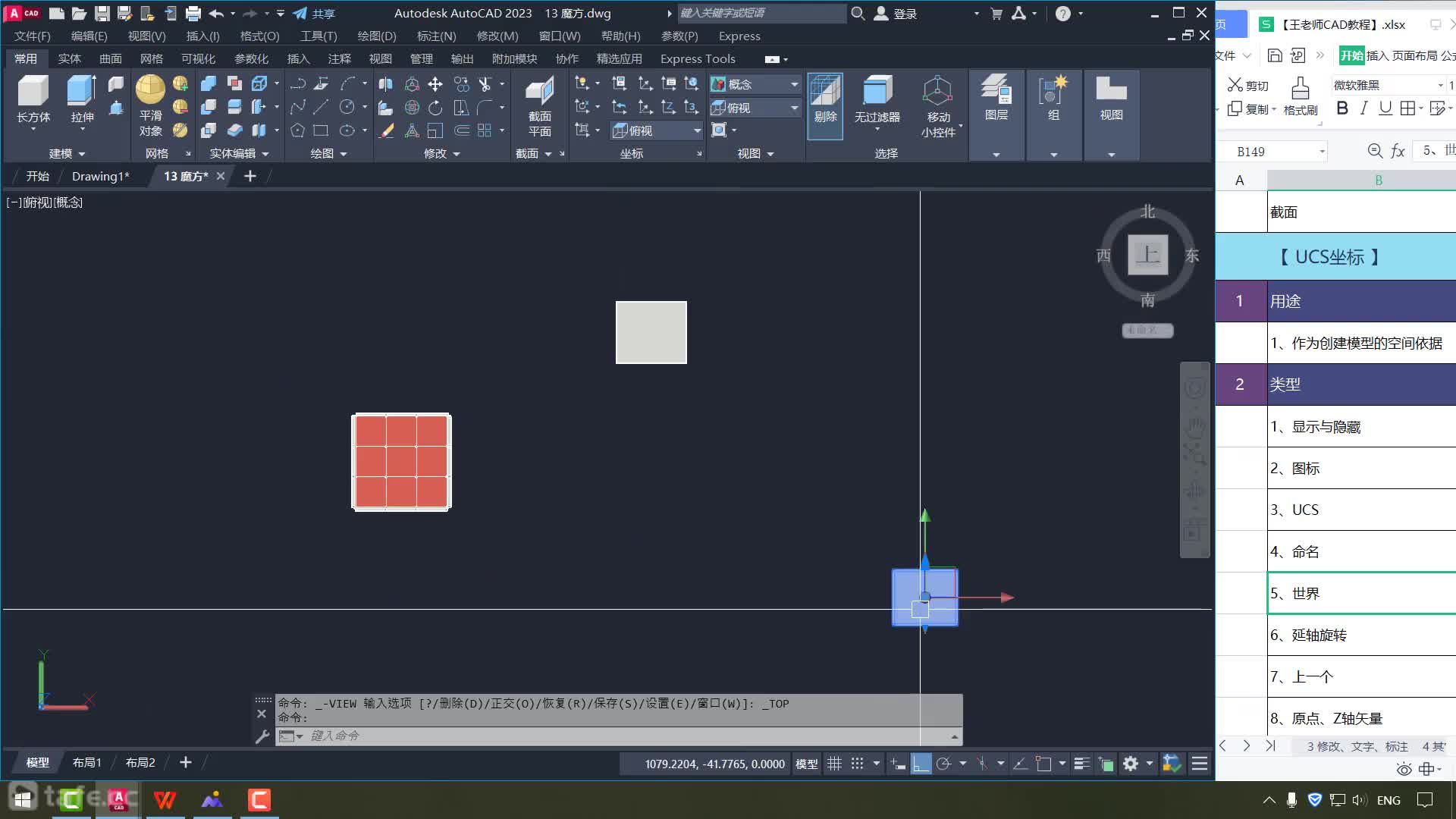Open the 修改(M) menu
This screenshot has height=819, width=1456.
tap(497, 36)
